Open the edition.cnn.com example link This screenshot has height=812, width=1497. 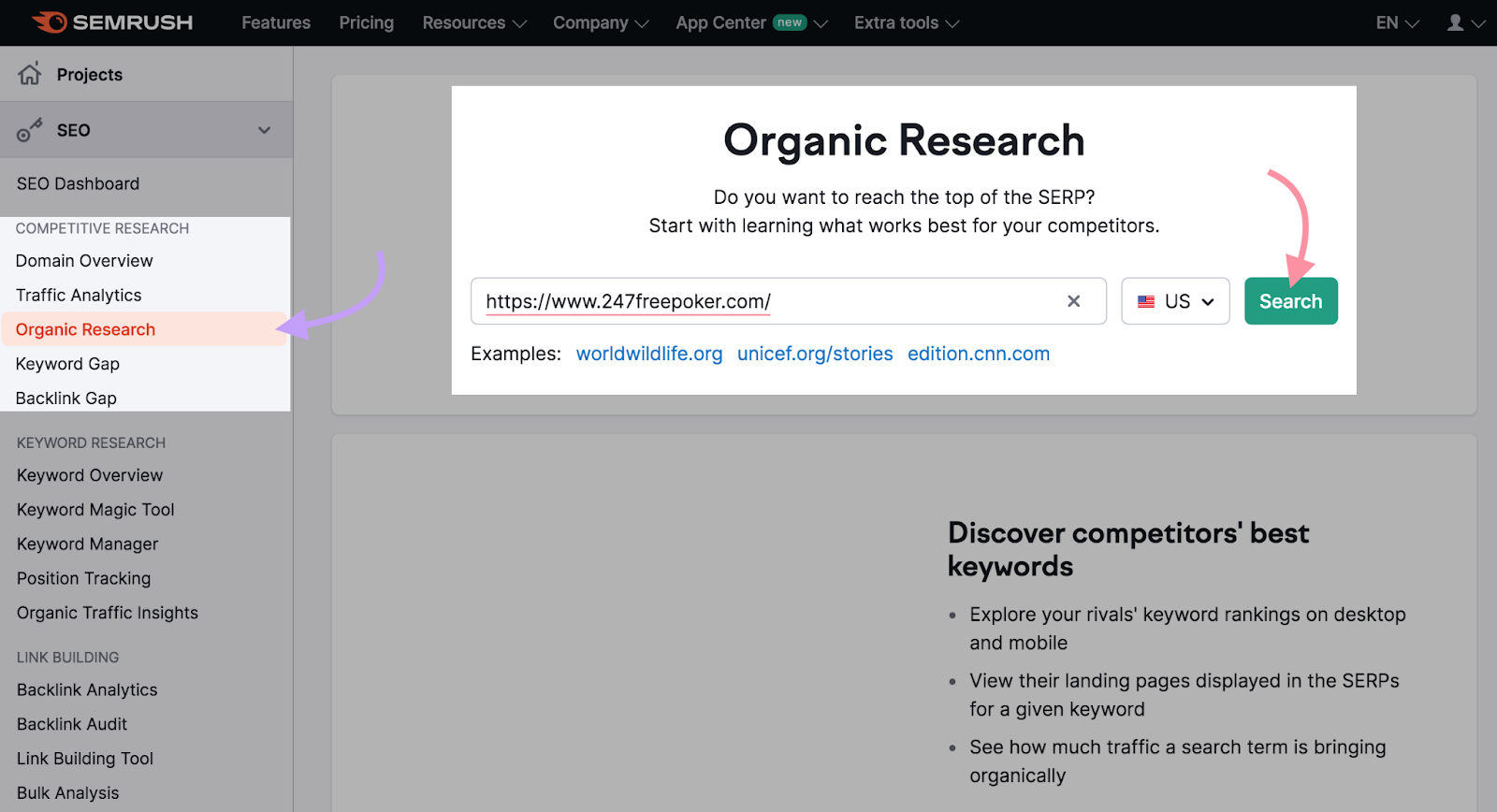[x=979, y=354]
